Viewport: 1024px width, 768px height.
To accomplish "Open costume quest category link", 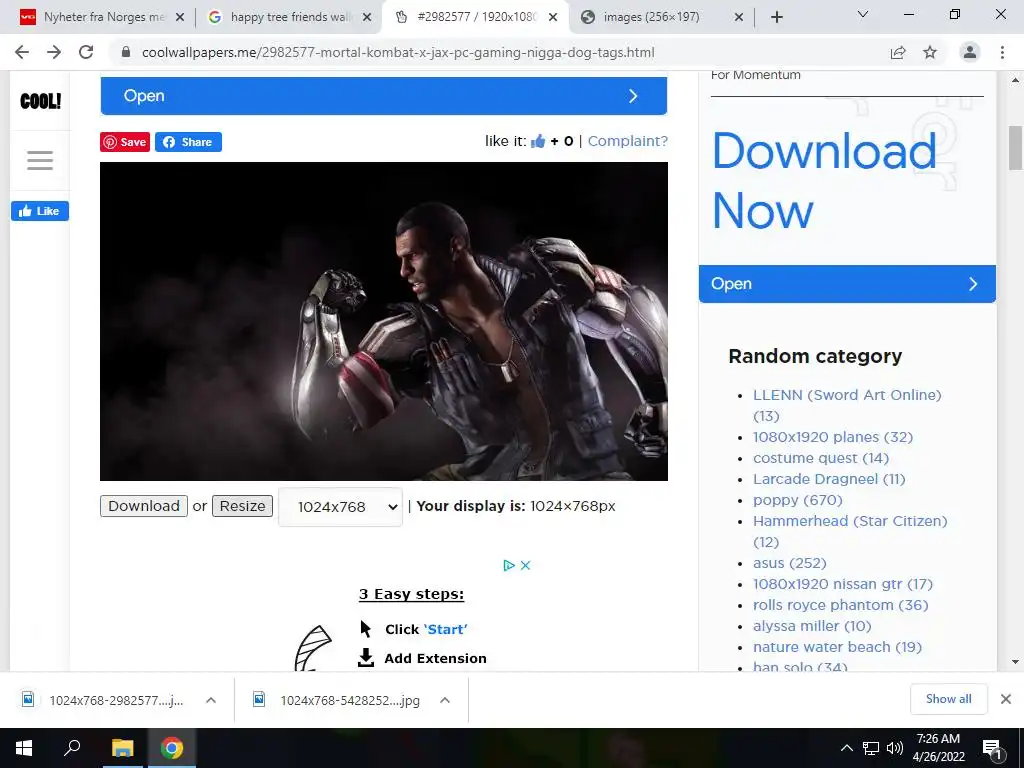I will pos(821,458).
